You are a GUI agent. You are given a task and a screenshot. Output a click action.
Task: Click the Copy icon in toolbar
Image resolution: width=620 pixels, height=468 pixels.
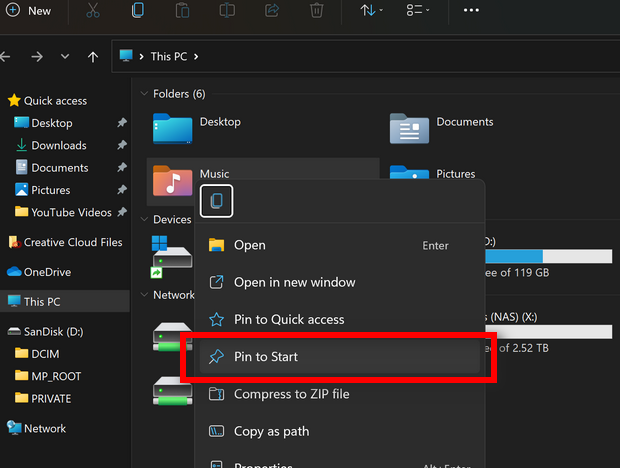tap(138, 11)
